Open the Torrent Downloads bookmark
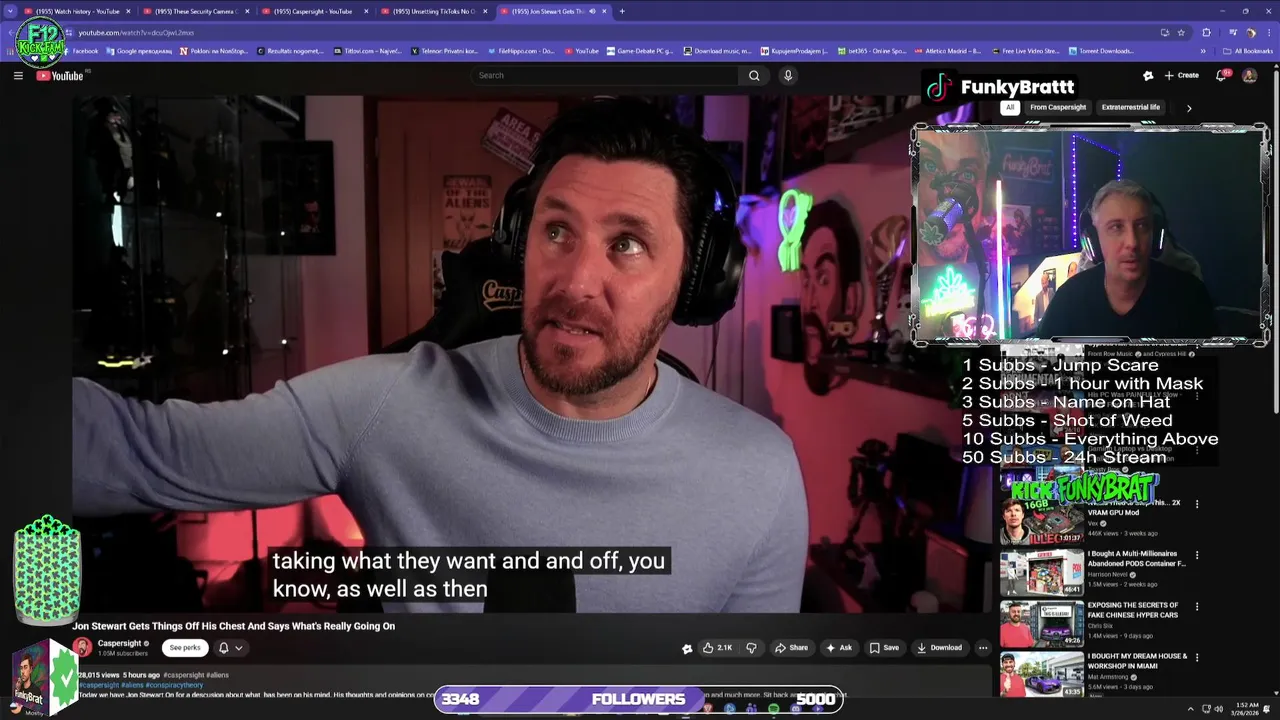This screenshot has height=720, width=1280. coord(1101,51)
